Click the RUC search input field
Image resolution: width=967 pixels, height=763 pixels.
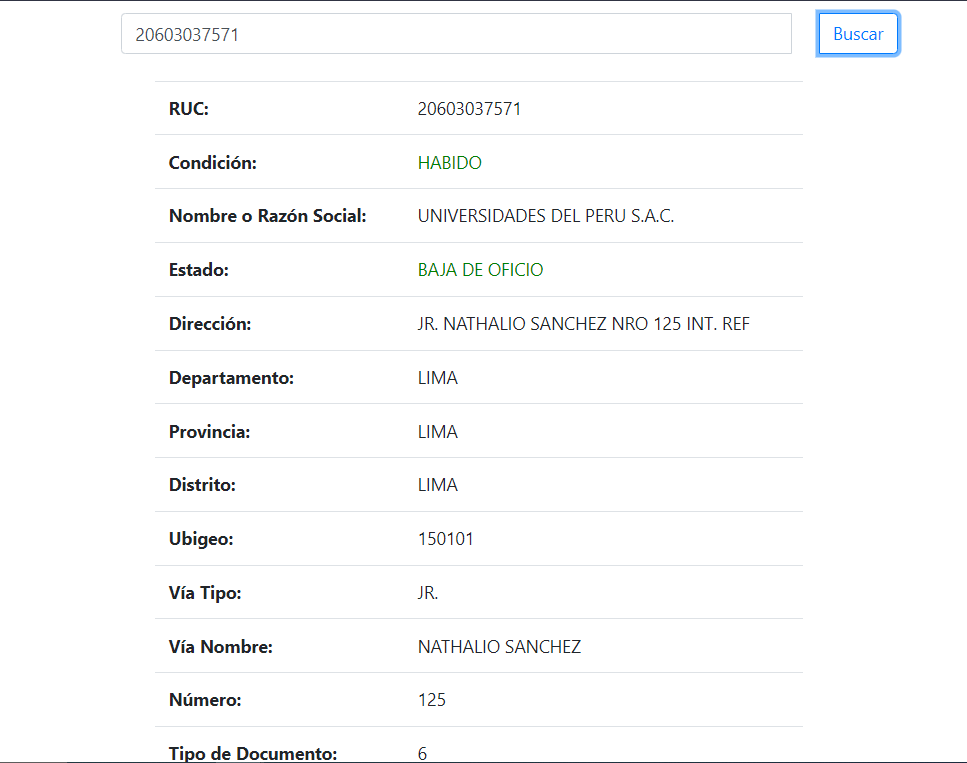point(456,33)
